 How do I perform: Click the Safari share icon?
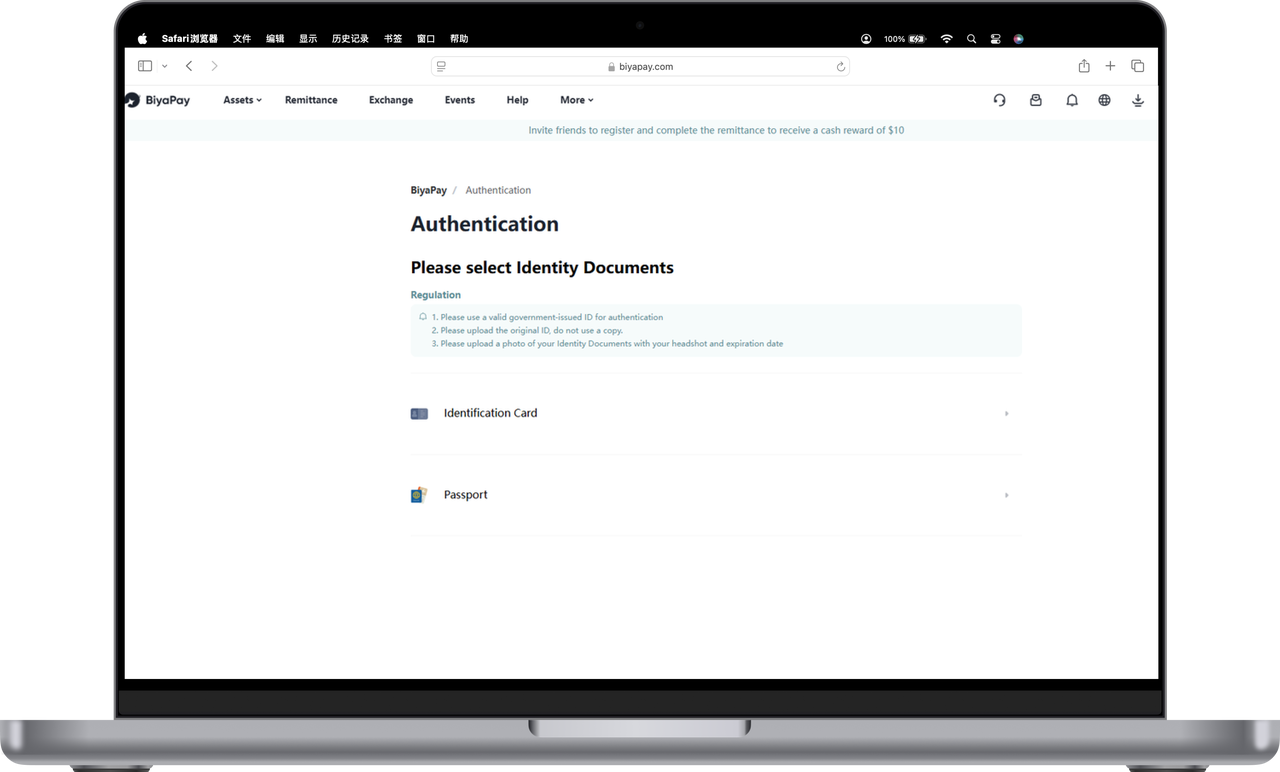click(1084, 66)
